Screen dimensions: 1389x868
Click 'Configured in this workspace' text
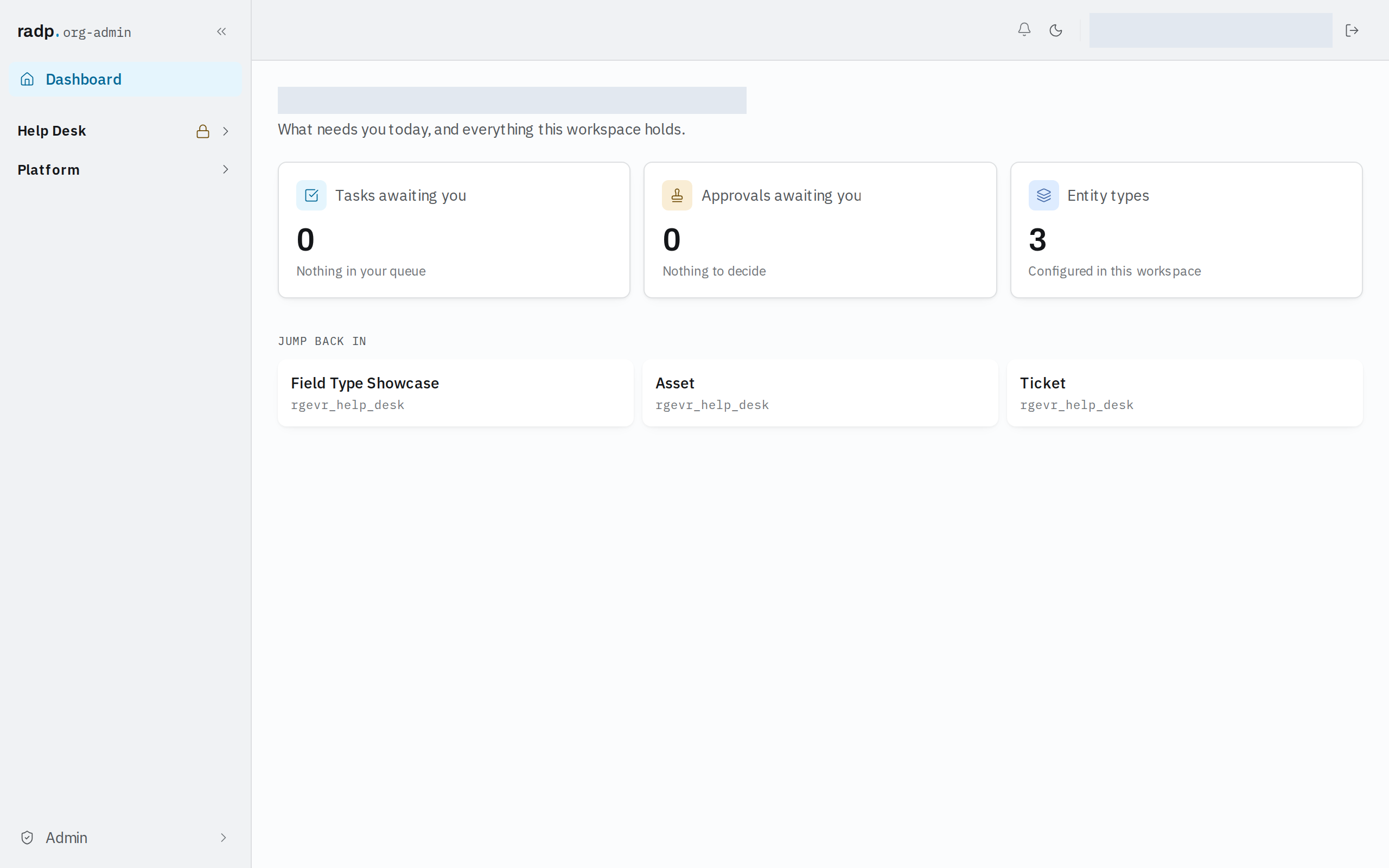tap(1114, 271)
